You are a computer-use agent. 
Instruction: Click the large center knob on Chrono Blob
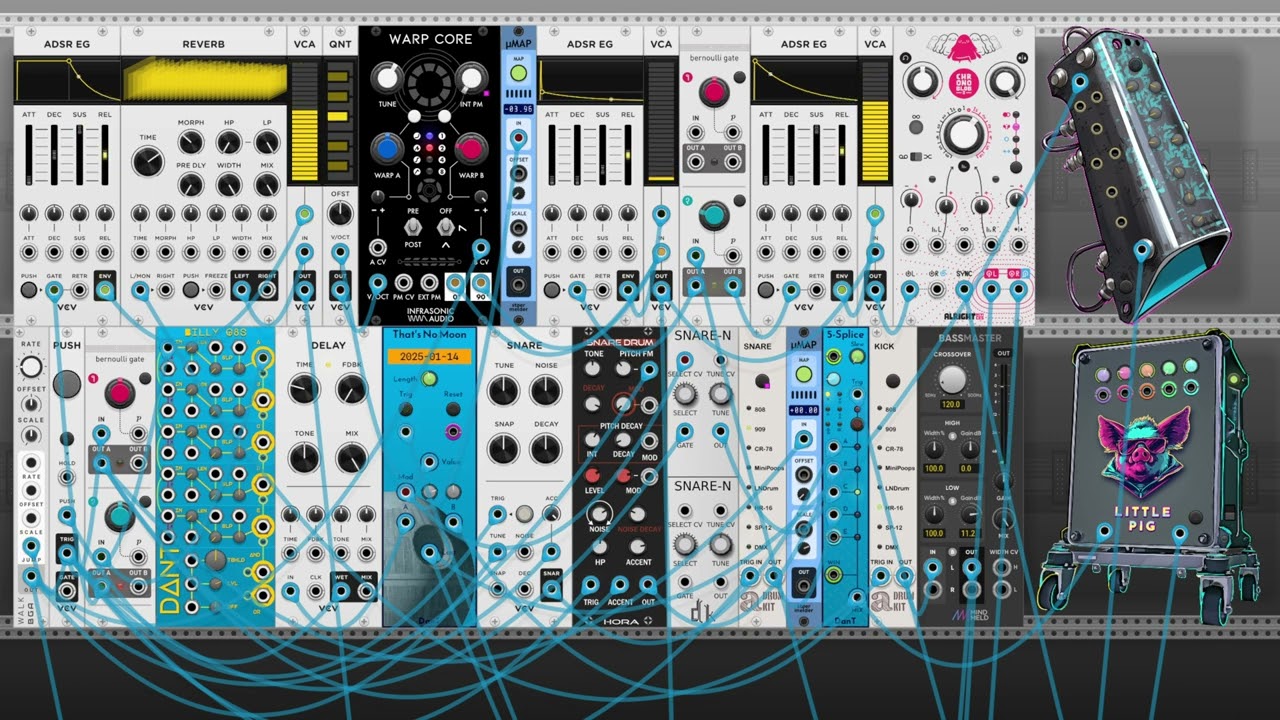962,134
